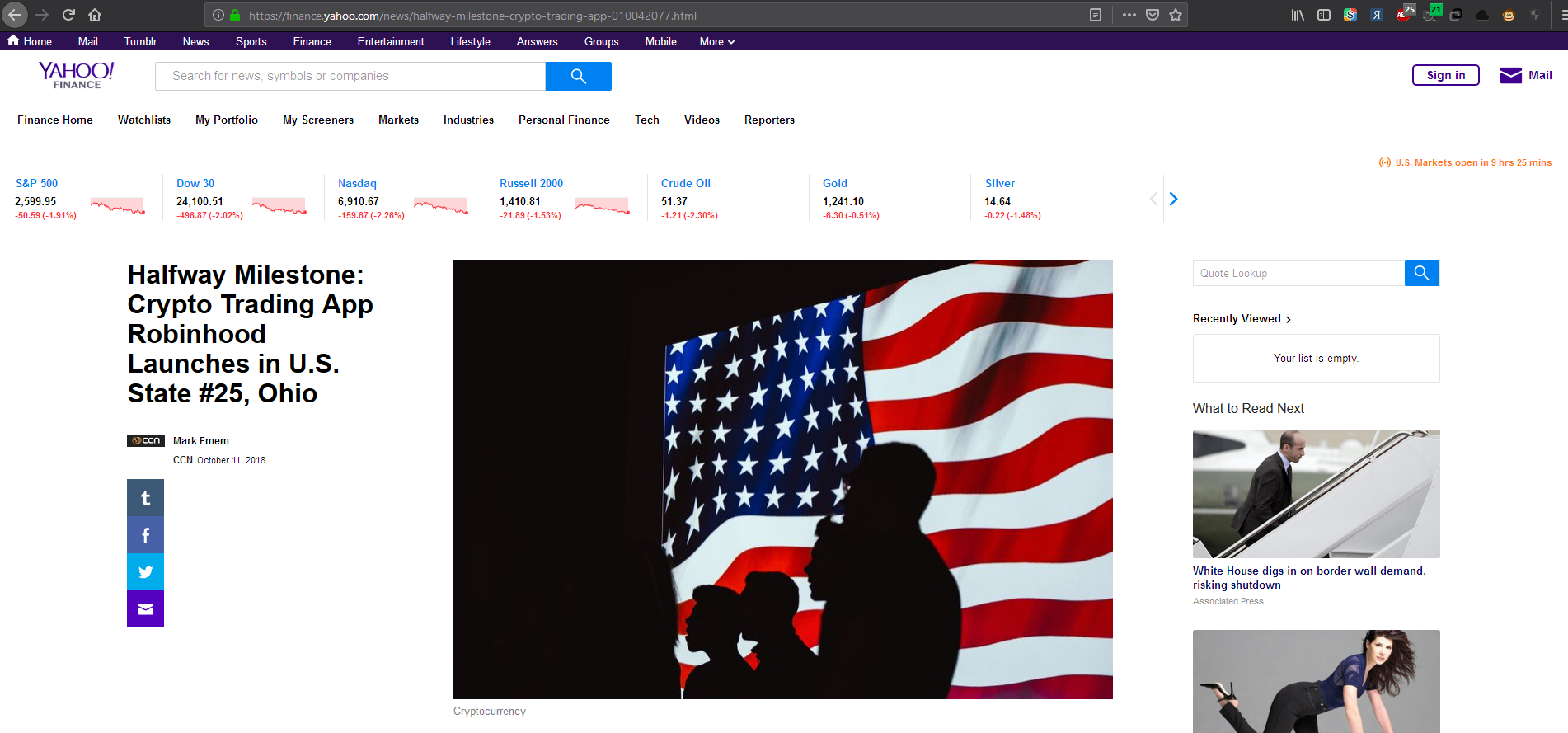Reload the page in browser
The height and width of the screenshot is (733, 1568).
tap(68, 15)
